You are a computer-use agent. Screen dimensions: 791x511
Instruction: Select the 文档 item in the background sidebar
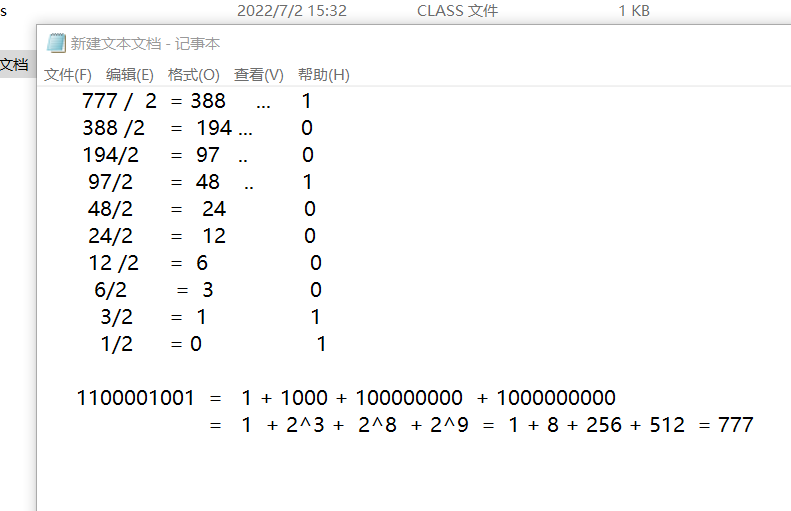18,65
